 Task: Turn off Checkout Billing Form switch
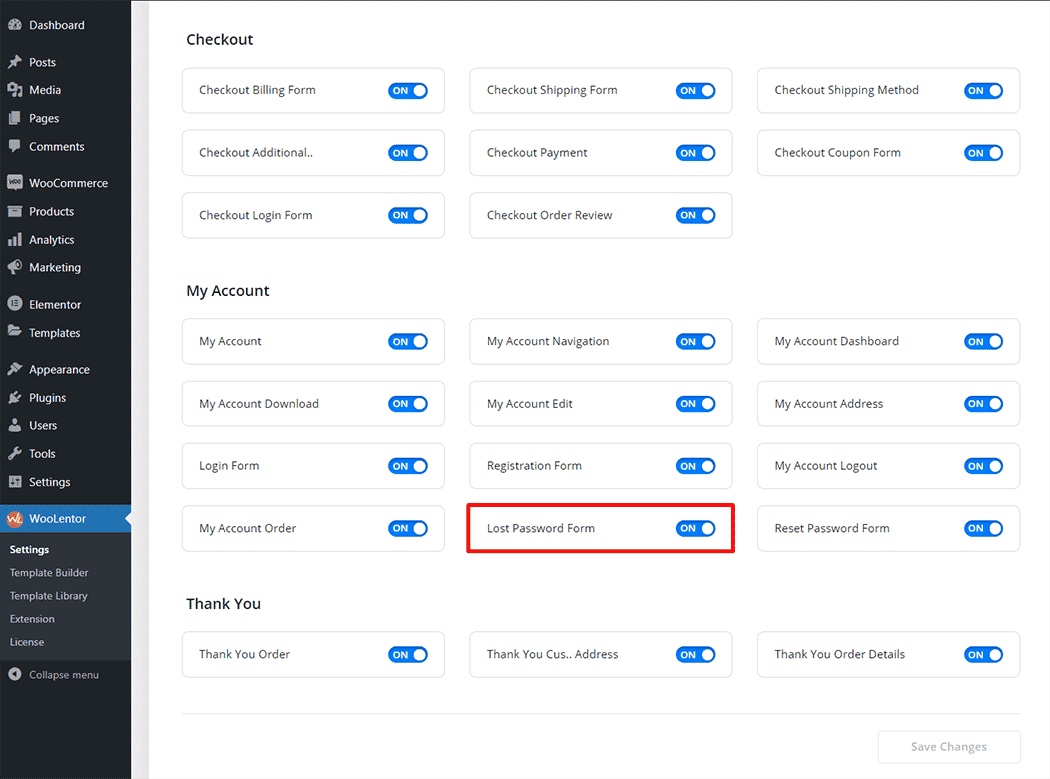tap(407, 90)
